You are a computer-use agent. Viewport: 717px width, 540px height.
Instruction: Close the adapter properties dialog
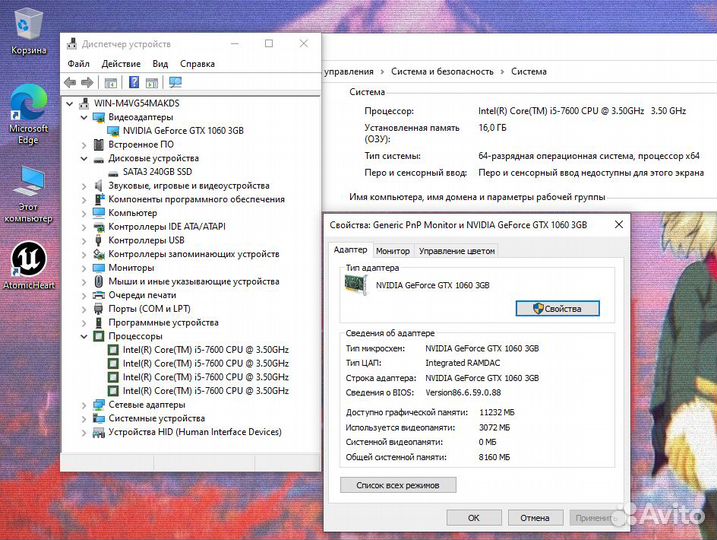(x=619, y=225)
